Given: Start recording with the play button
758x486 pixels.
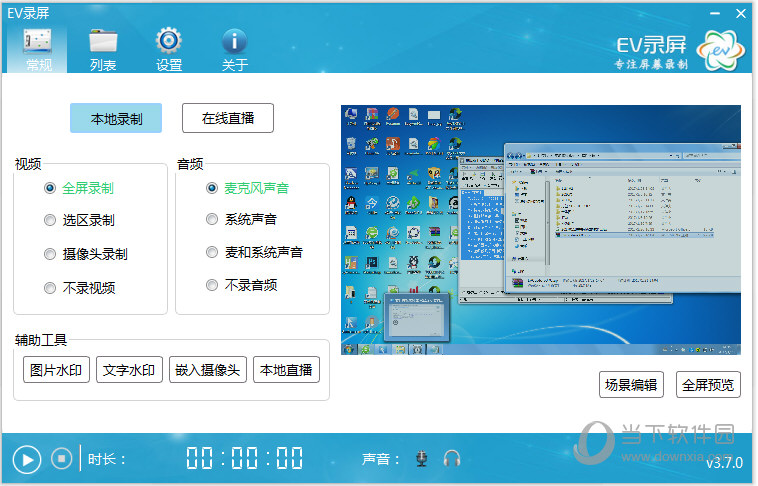Looking at the screenshot, I should 27,460.
